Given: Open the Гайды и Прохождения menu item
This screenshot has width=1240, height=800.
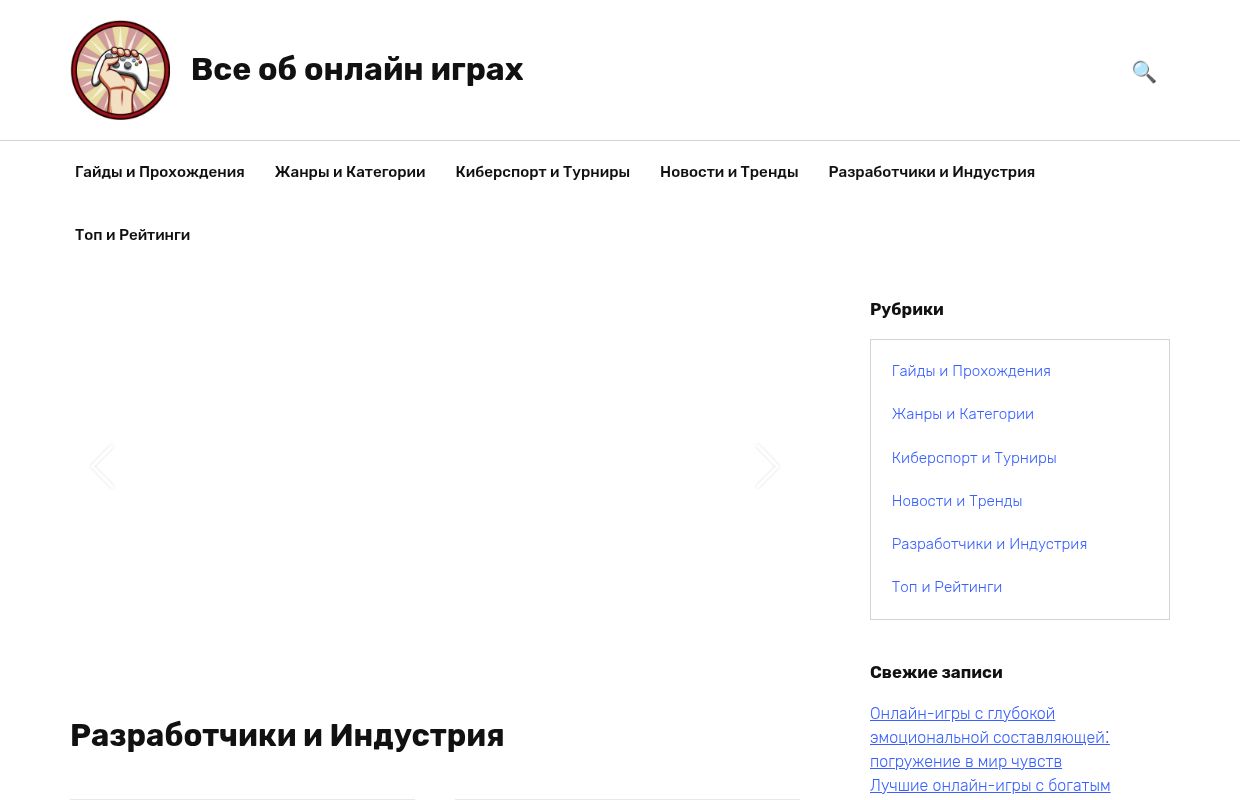Looking at the screenshot, I should coord(159,172).
